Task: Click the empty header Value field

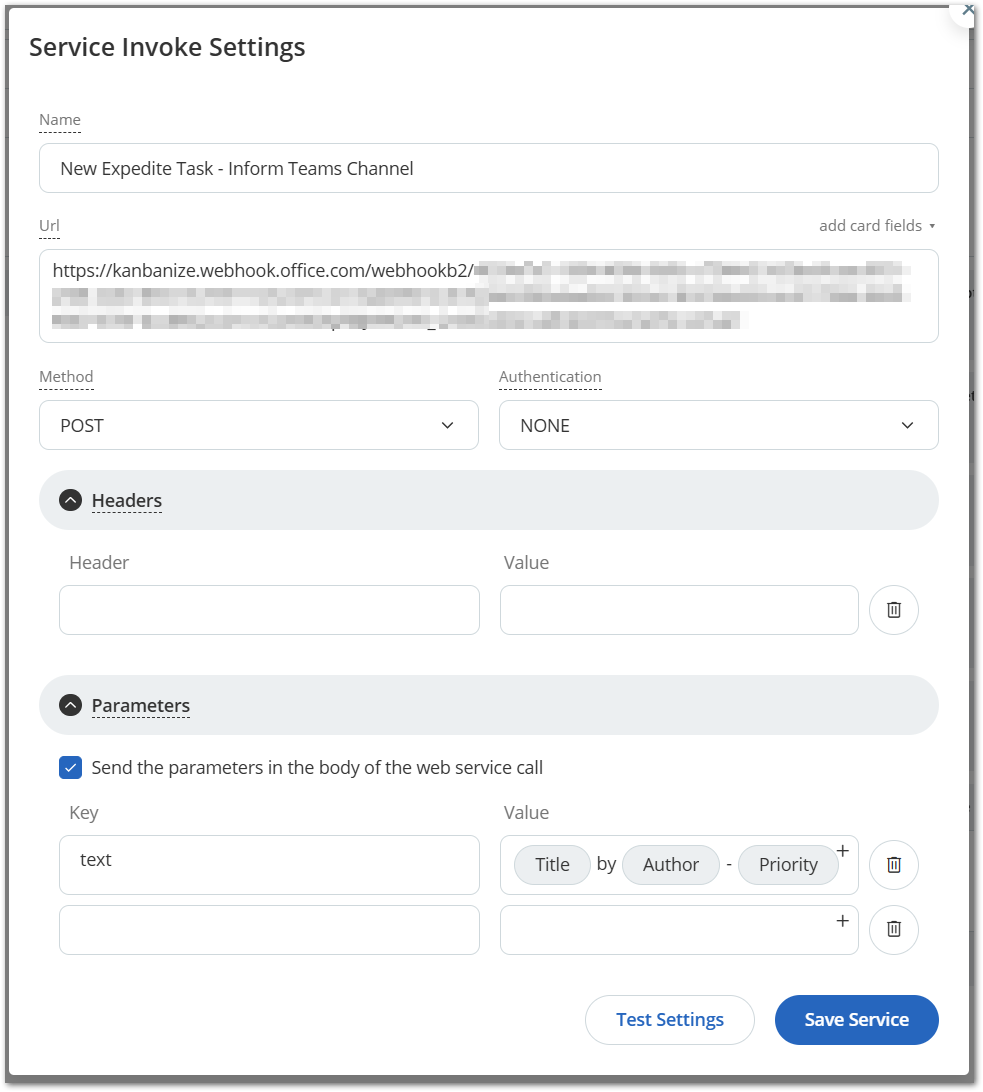Action: 679,610
